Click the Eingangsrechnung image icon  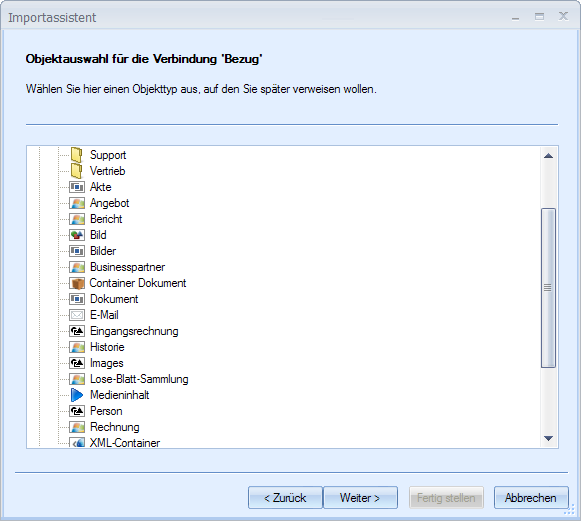(77, 331)
